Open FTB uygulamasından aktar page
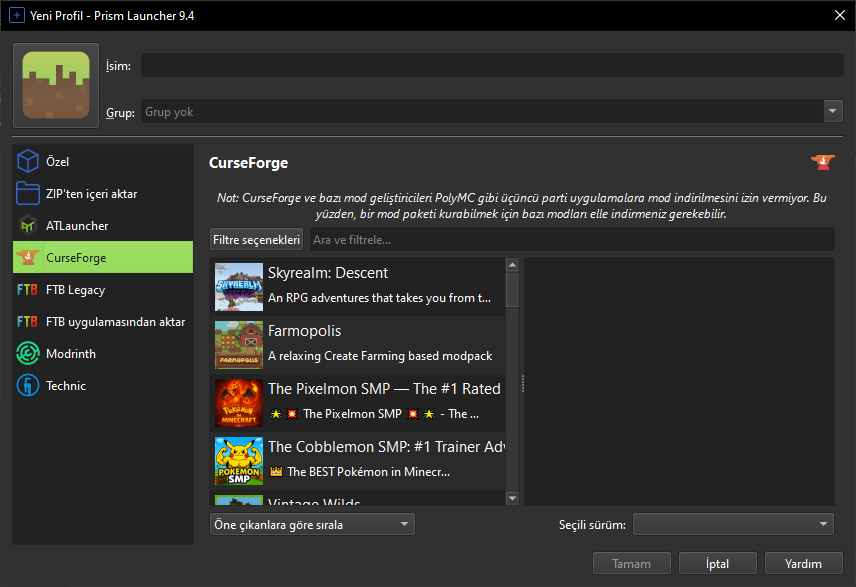Viewport: 856px width, 587px height. [x=103, y=322]
